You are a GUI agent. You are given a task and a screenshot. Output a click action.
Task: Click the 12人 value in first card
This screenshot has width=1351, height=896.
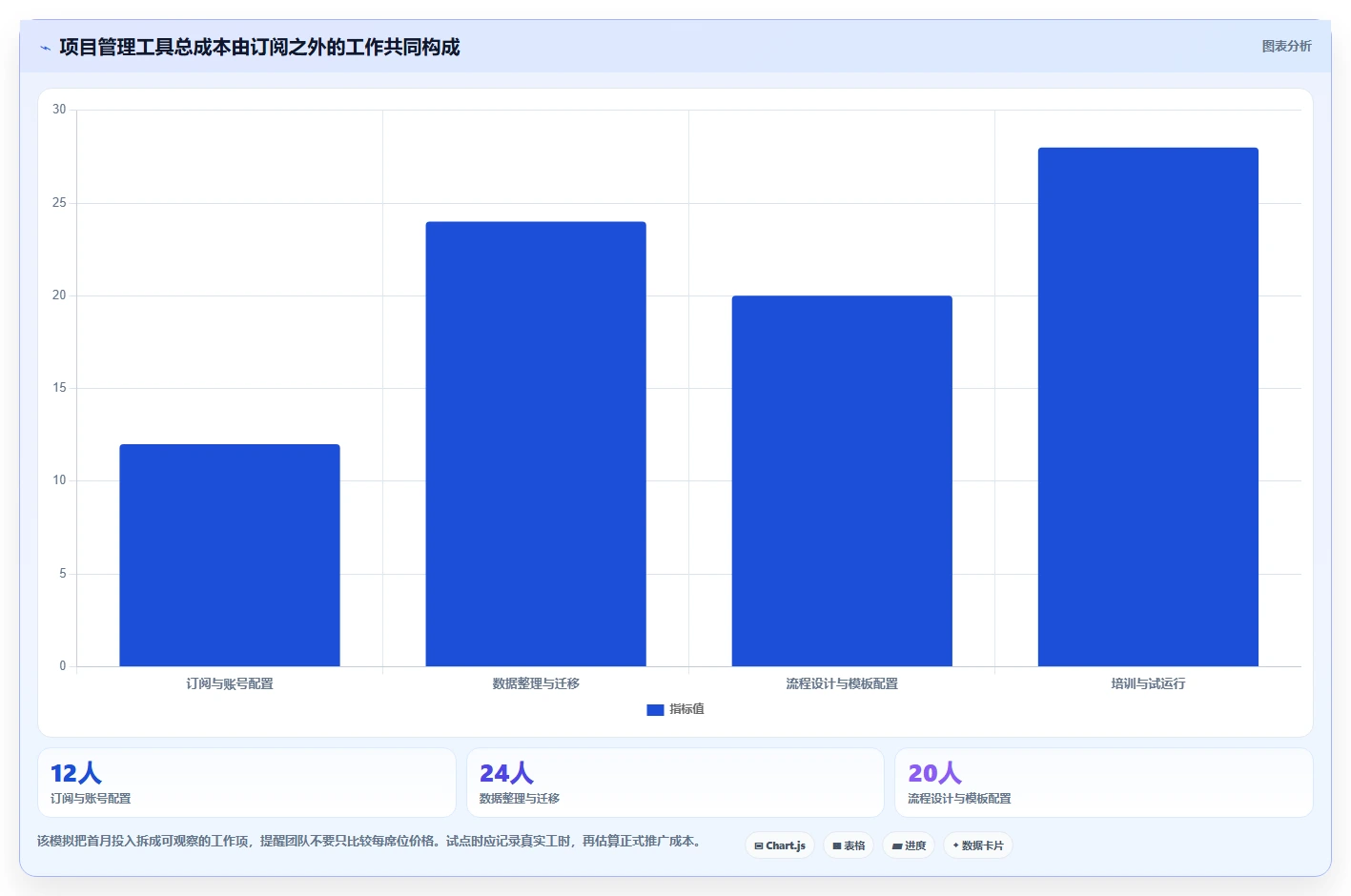coord(76,773)
